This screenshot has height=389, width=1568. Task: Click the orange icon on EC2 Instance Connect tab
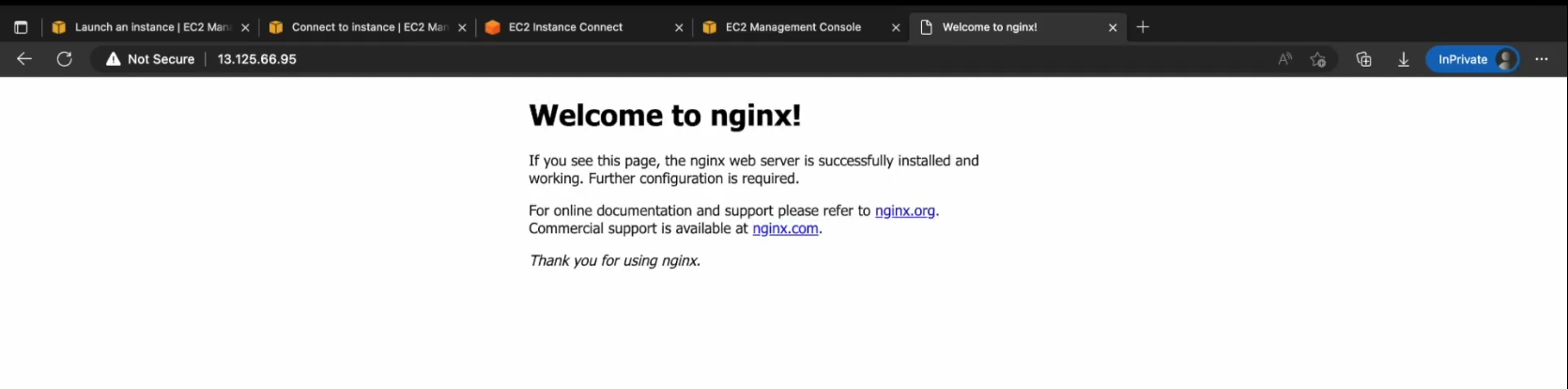coord(493,27)
